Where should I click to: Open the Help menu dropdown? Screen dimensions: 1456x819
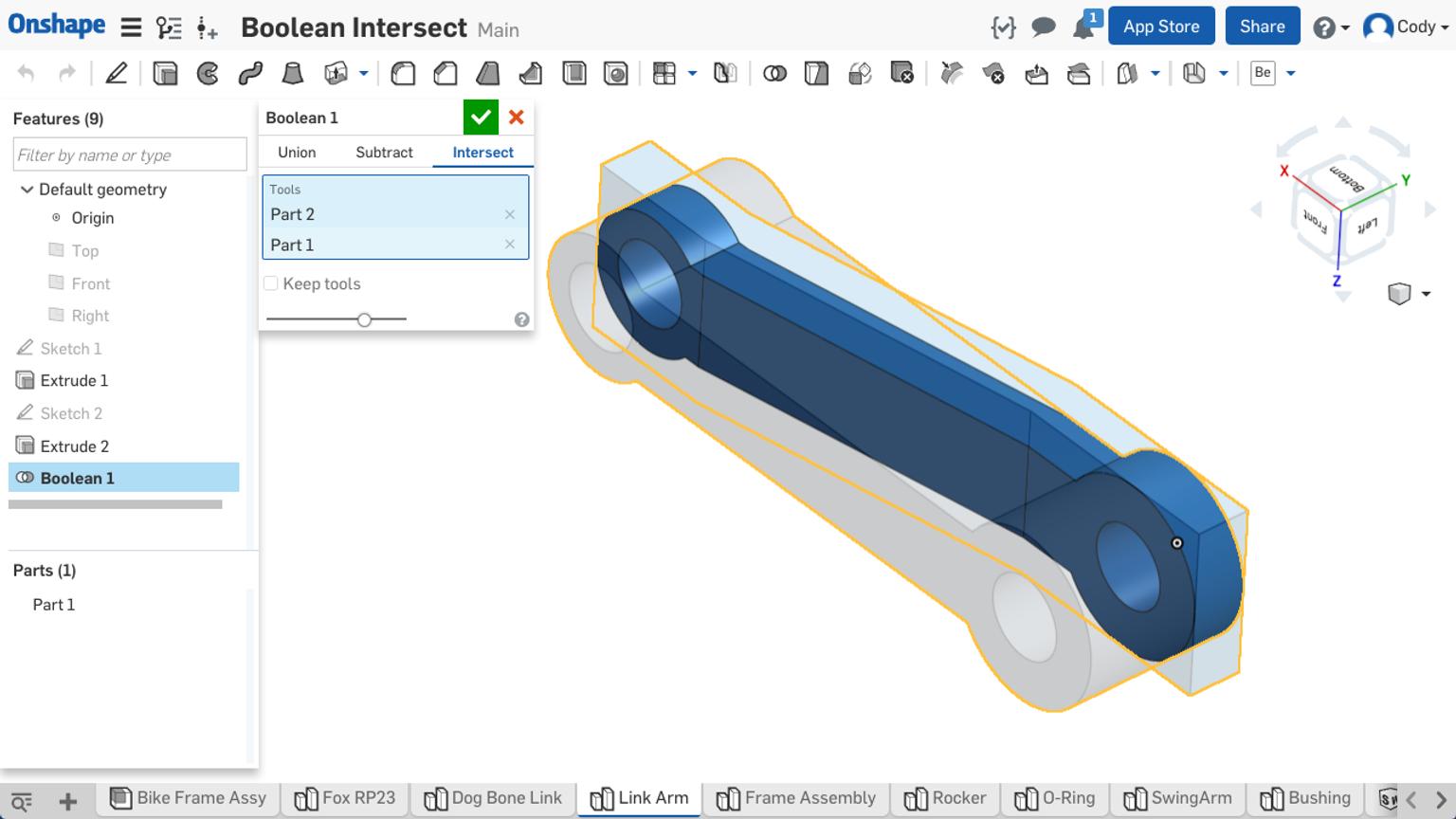1331,27
